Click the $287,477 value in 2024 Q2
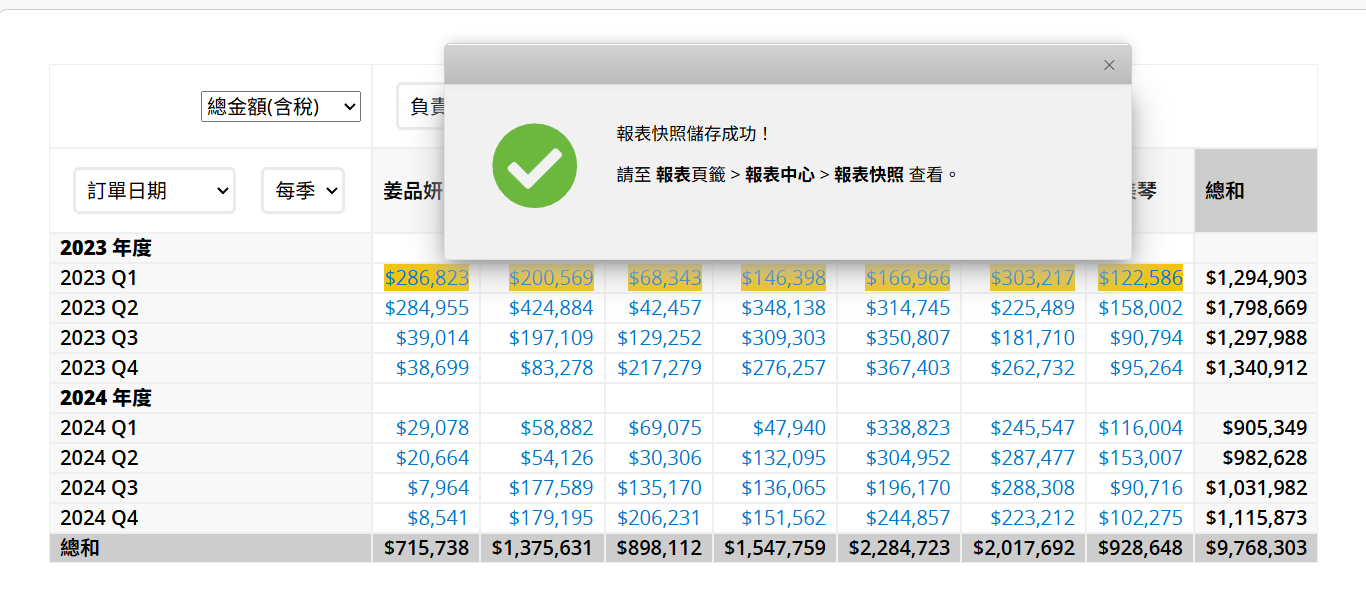Image resolution: width=1366 pixels, height=606 pixels. click(1032, 458)
